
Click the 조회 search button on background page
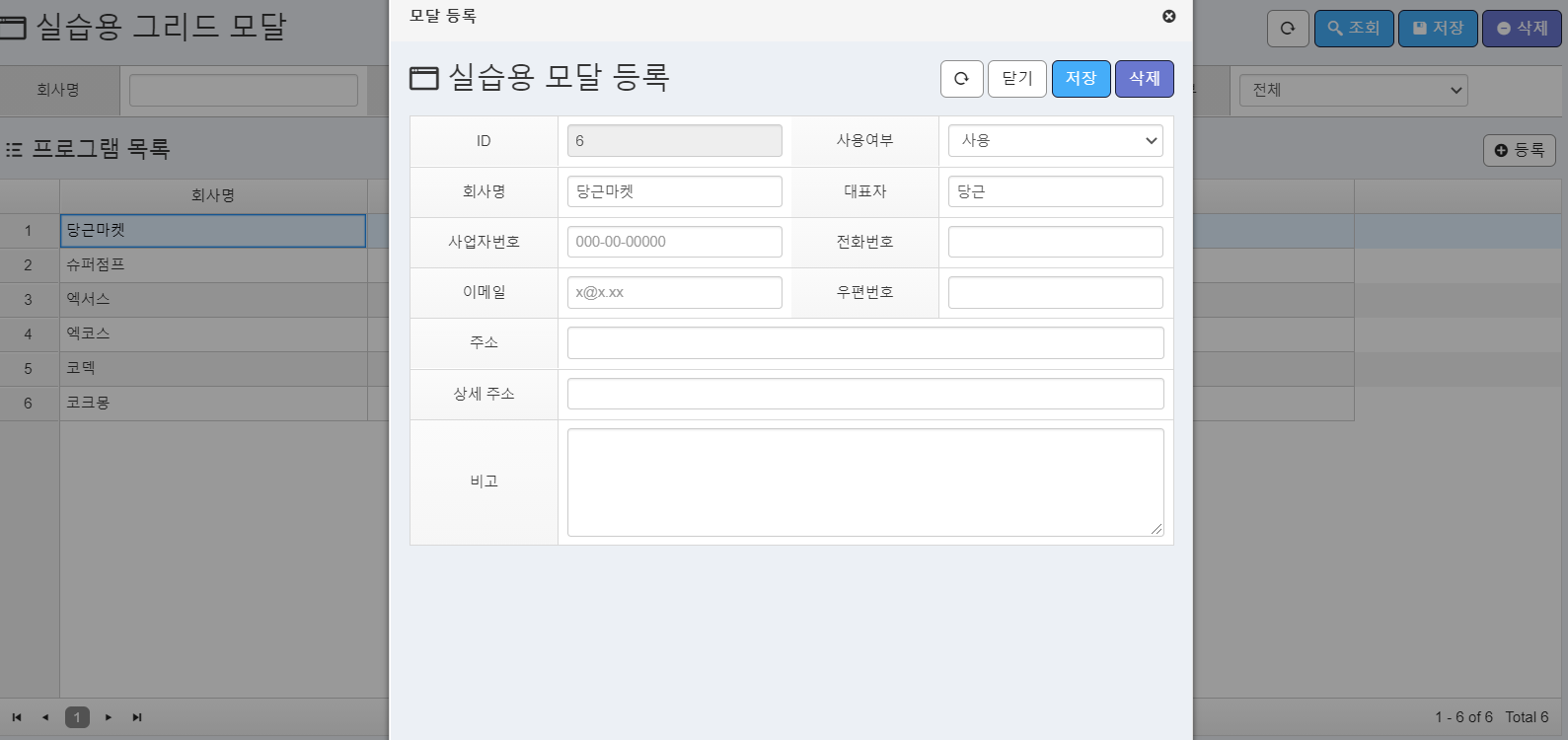1354,29
